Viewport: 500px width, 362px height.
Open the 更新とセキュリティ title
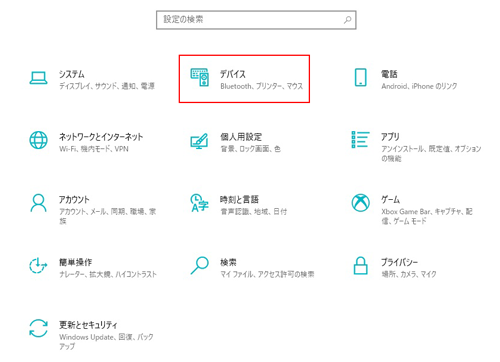point(88,325)
